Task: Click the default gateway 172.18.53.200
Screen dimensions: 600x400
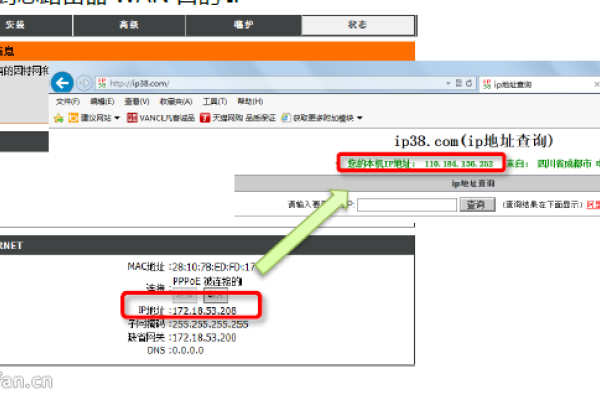Action: click(x=205, y=338)
